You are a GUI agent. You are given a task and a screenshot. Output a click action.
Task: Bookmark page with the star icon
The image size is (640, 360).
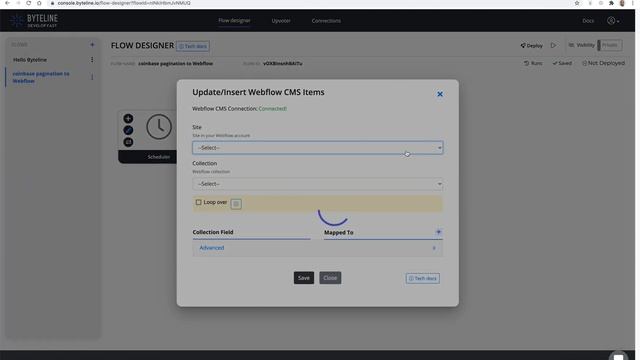coord(577,3)
